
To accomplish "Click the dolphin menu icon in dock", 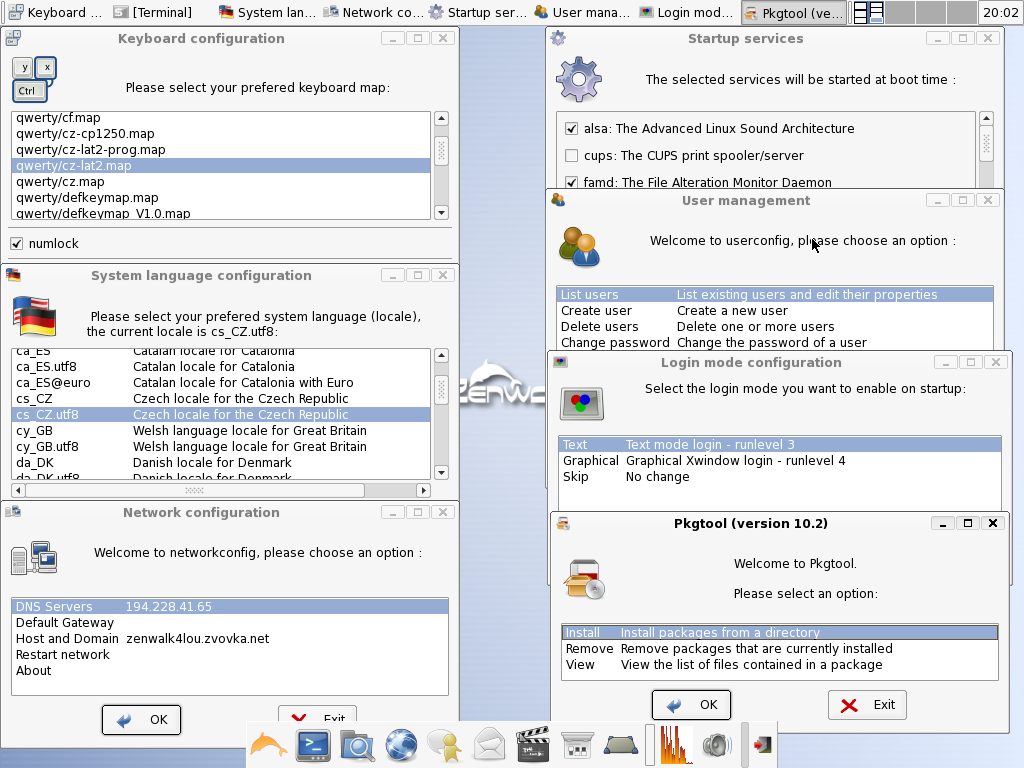I will pos(268,745).
